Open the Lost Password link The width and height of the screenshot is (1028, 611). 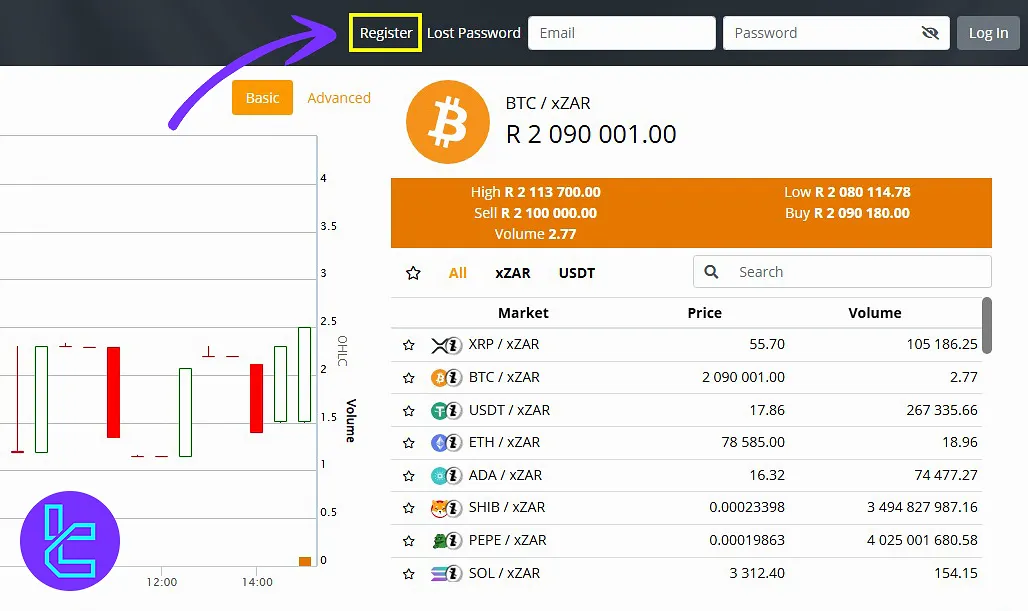[x=474, y=33]
